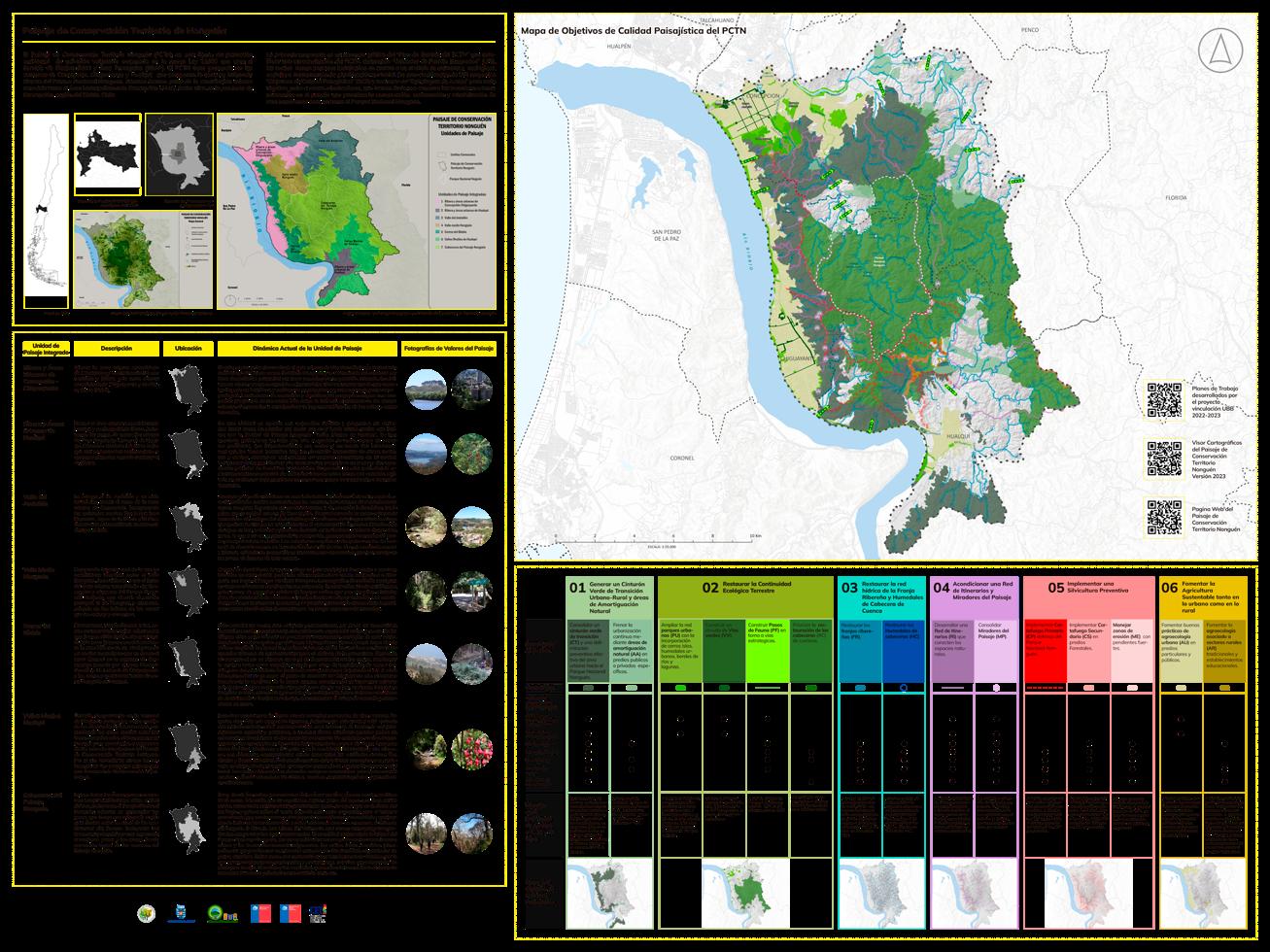This screenshot has height=952, width=1270.
Task: Click the Visor Cartográficos QR code
Action: pos(1164,459)
